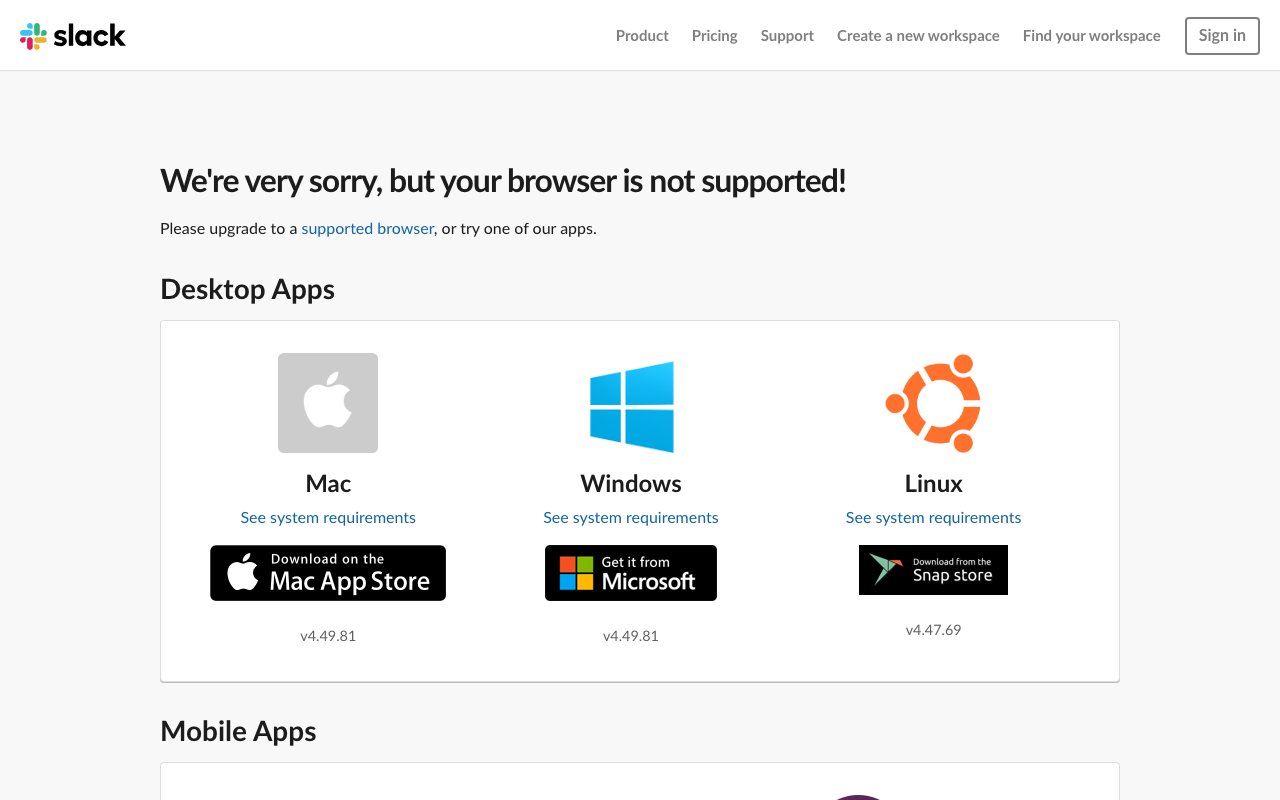This screenshot has width=1280, height=800.
Task: Click the Linux version v4.47.69 text
Action: (933, 630)
